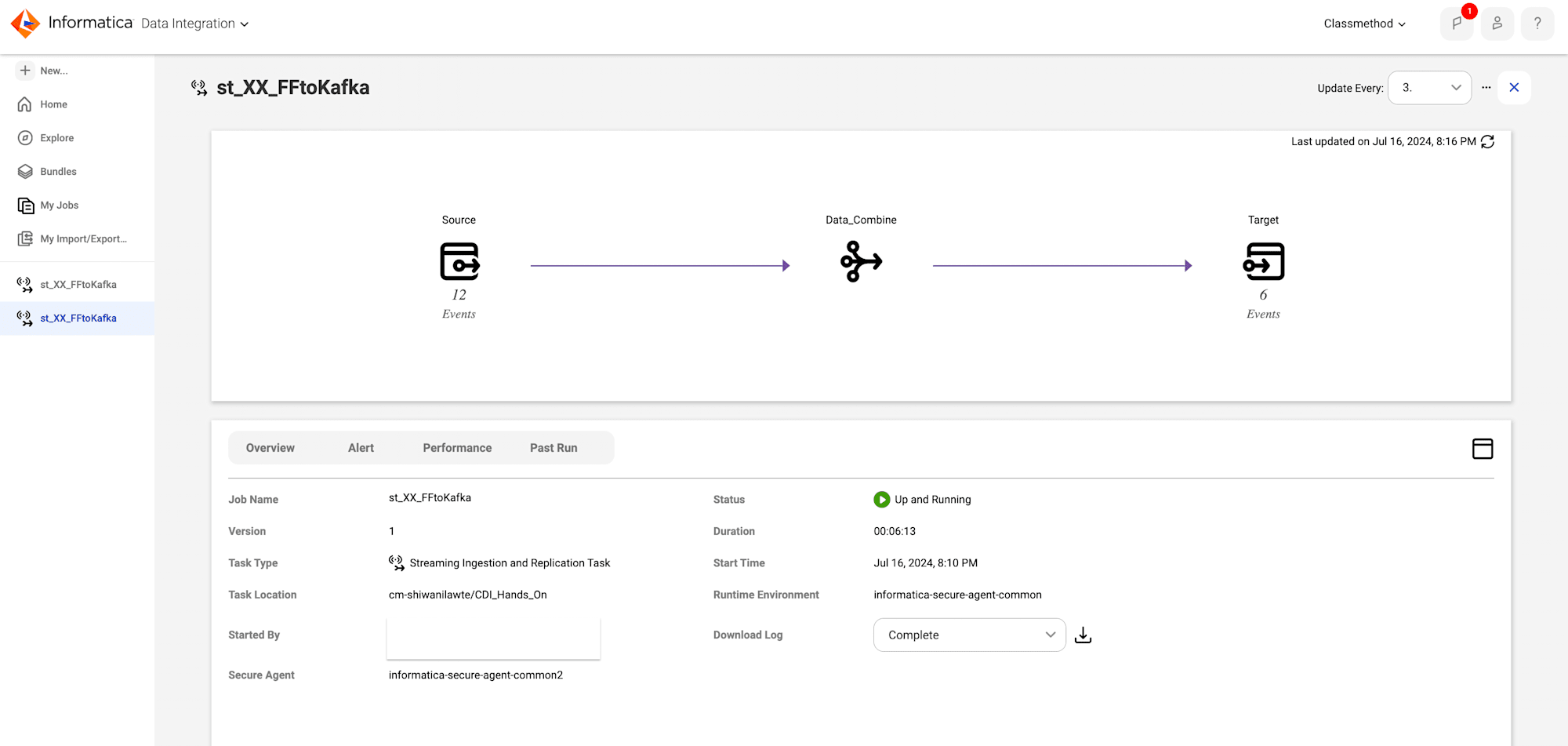1568x746 pixels.
Task: Click the New... menu item
Action: tap(54, 71)
